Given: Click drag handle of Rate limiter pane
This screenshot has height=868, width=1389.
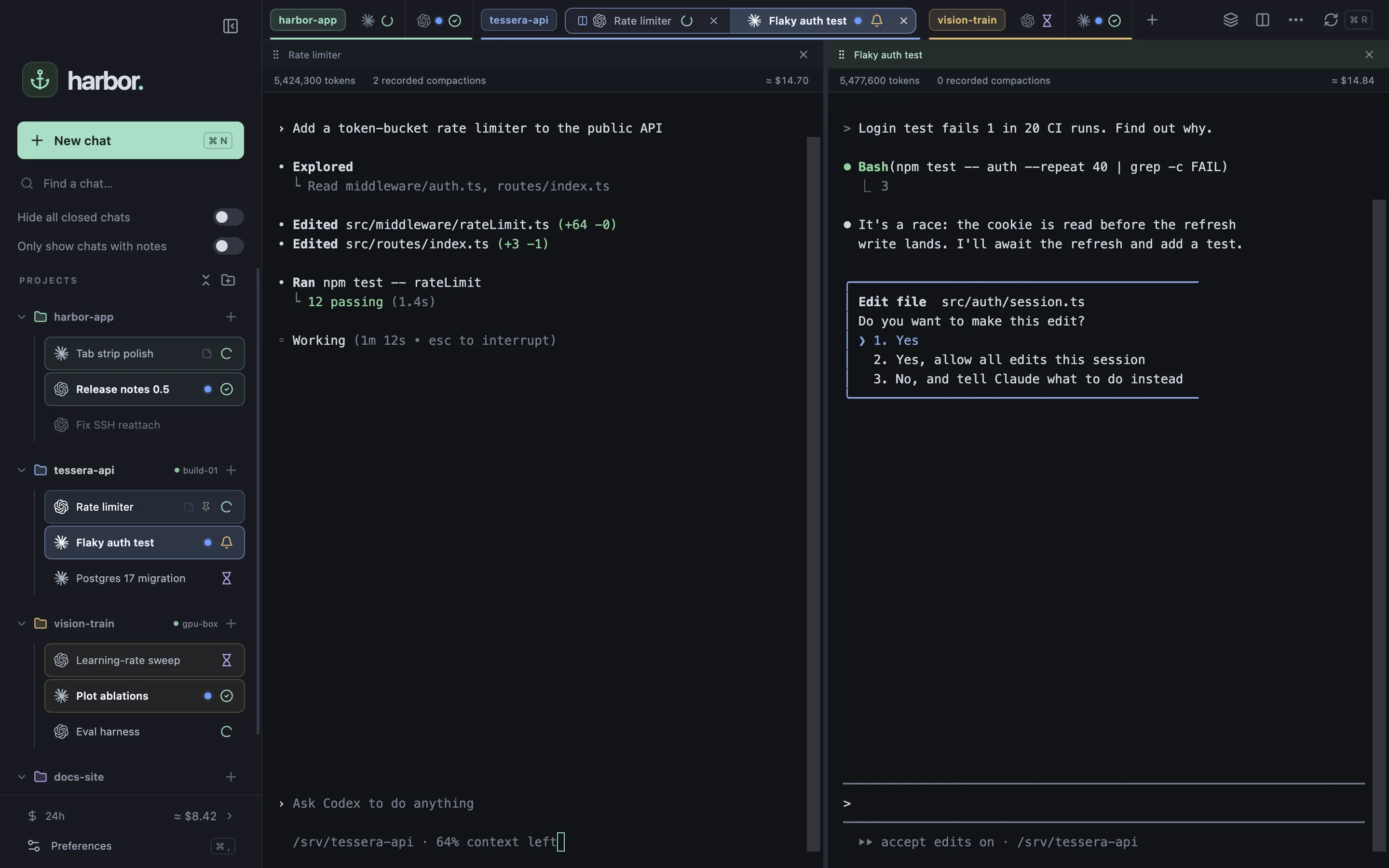Looking at the screenshot, I should pos(276,54).
